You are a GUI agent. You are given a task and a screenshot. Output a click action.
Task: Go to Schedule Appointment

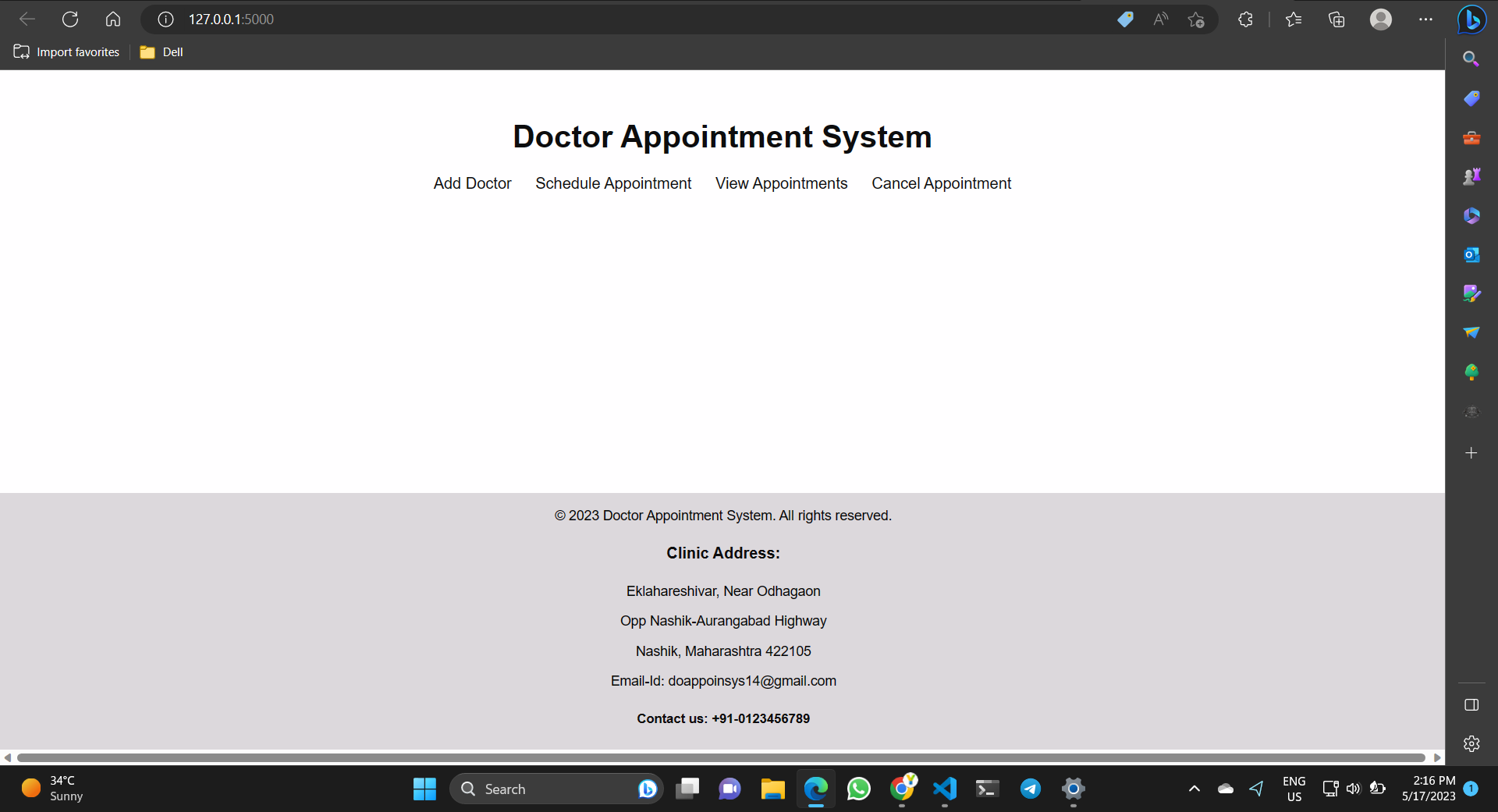point(613,183)
